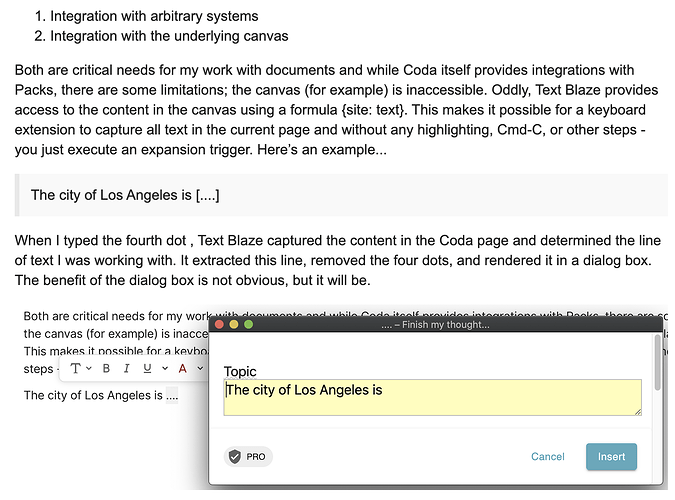675x500 pixels.
Task: Minimize the dialog using the yellow button
Action: point(234,324)
